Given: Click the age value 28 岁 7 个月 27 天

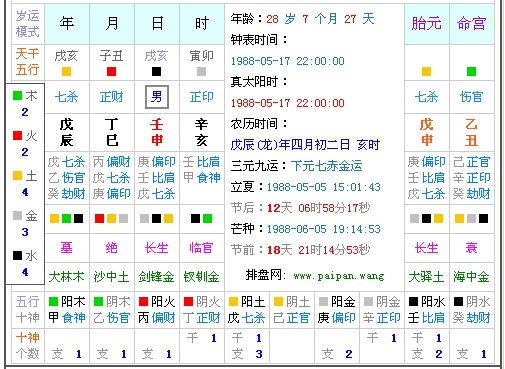Looking at the screenshot, I should pyautogui.click(x=320, y=19).
